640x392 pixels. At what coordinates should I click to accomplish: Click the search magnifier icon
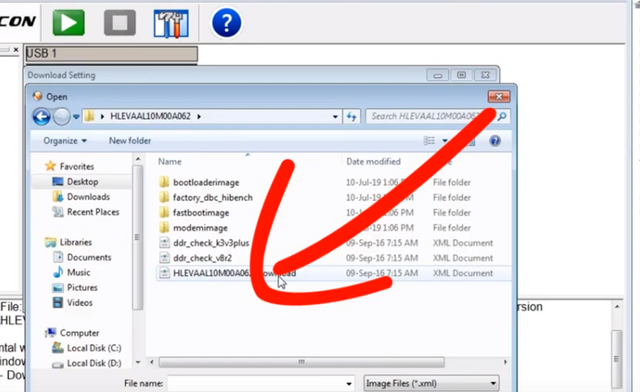click(x=502, y=116)
